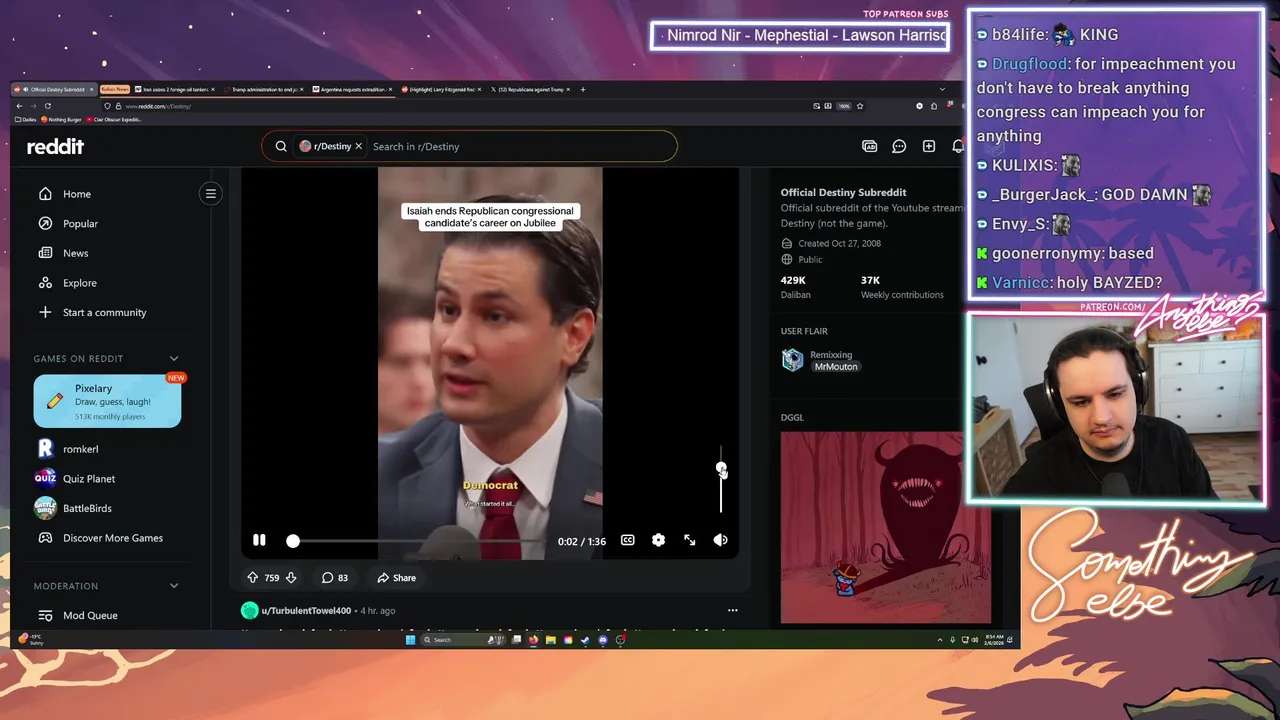Open File Explorer from the taskbar
Screen dimensions: 1280x720
click(551, 640)
